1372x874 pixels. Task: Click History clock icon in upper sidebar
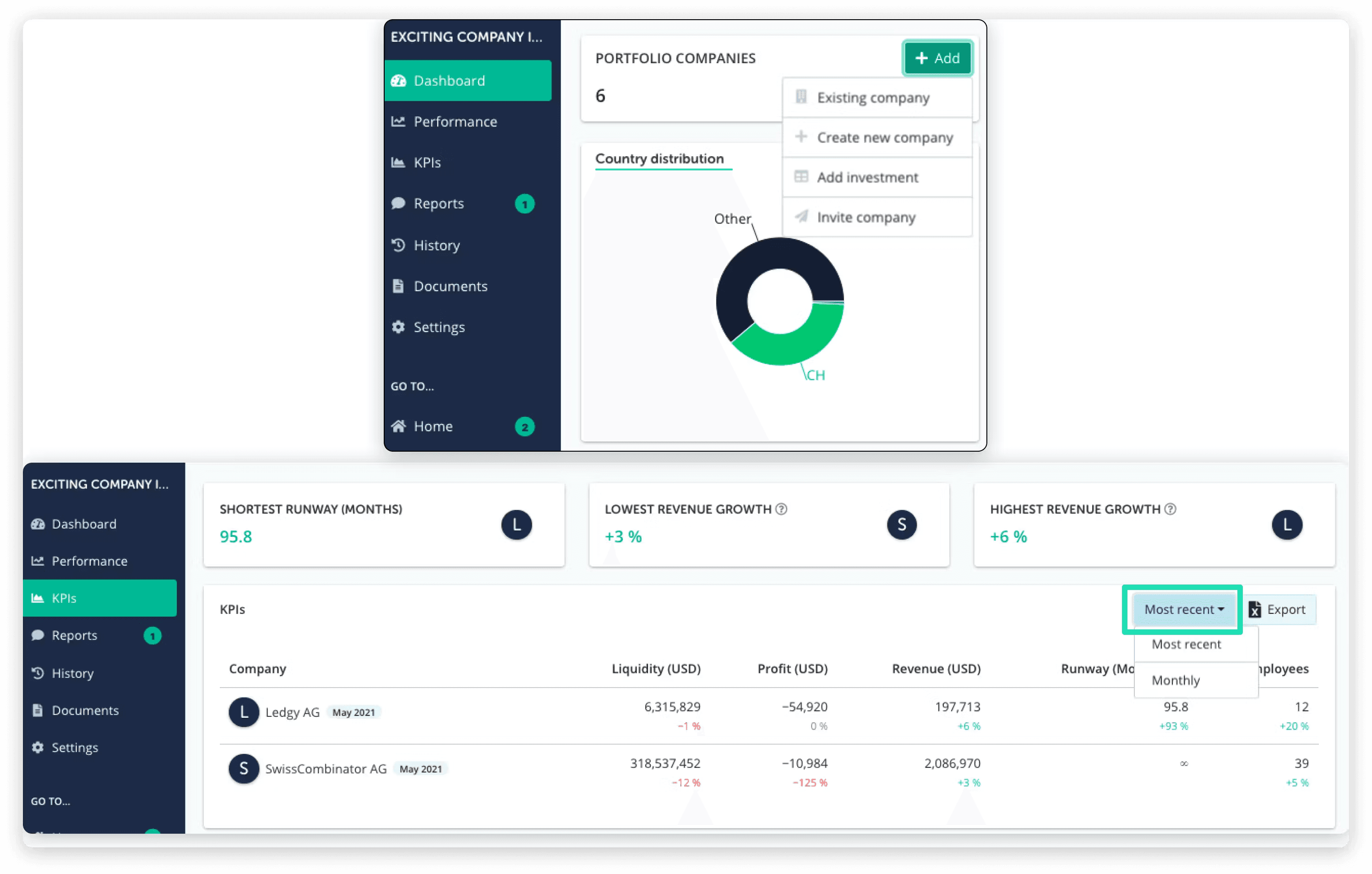pos(398,245)
